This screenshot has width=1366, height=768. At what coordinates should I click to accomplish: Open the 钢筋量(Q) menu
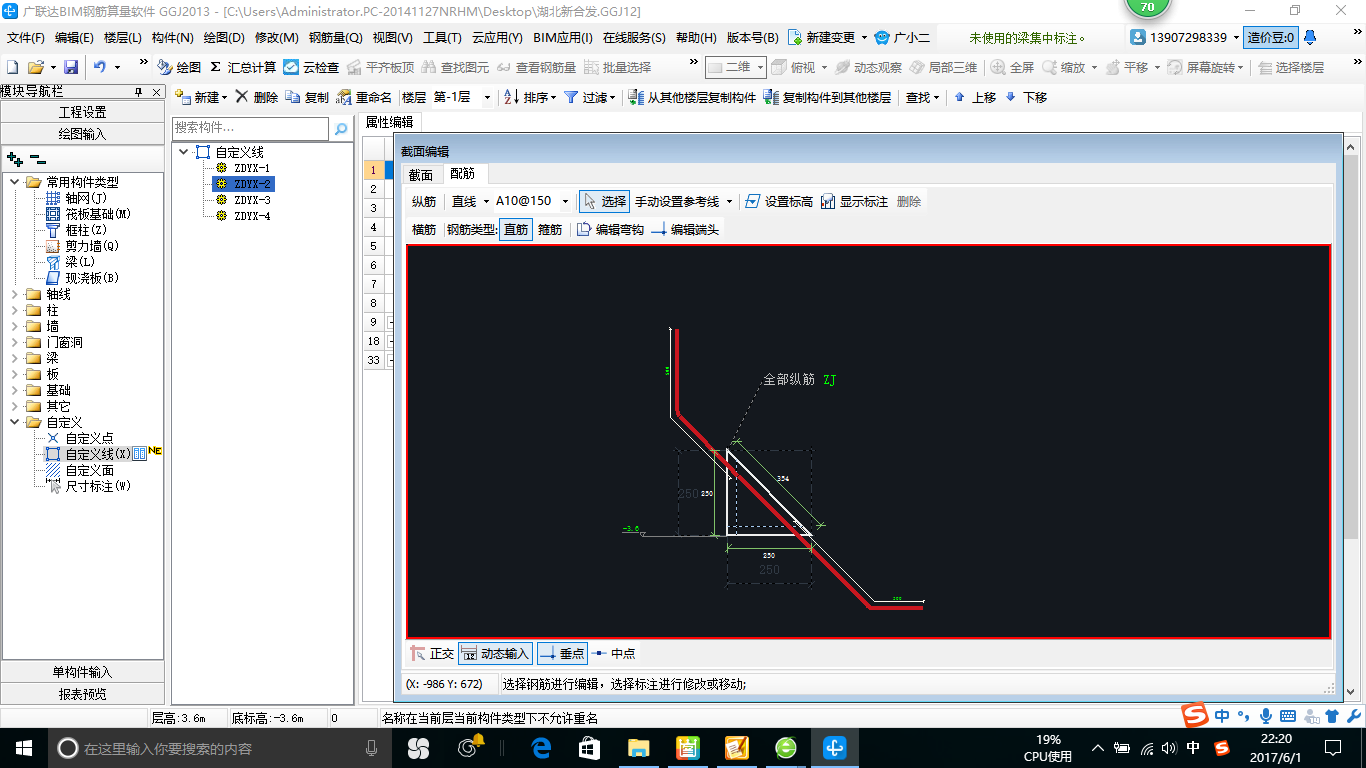(336, 38)
